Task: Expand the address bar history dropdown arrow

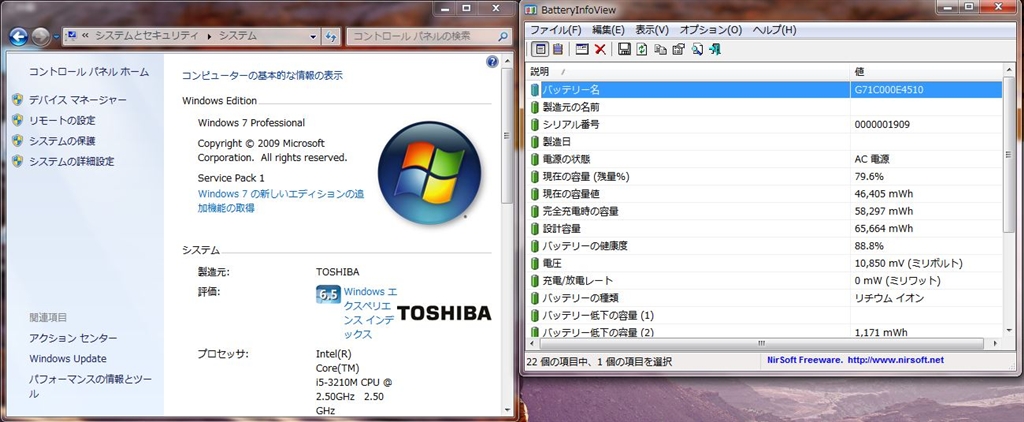Action: [313, 37]
